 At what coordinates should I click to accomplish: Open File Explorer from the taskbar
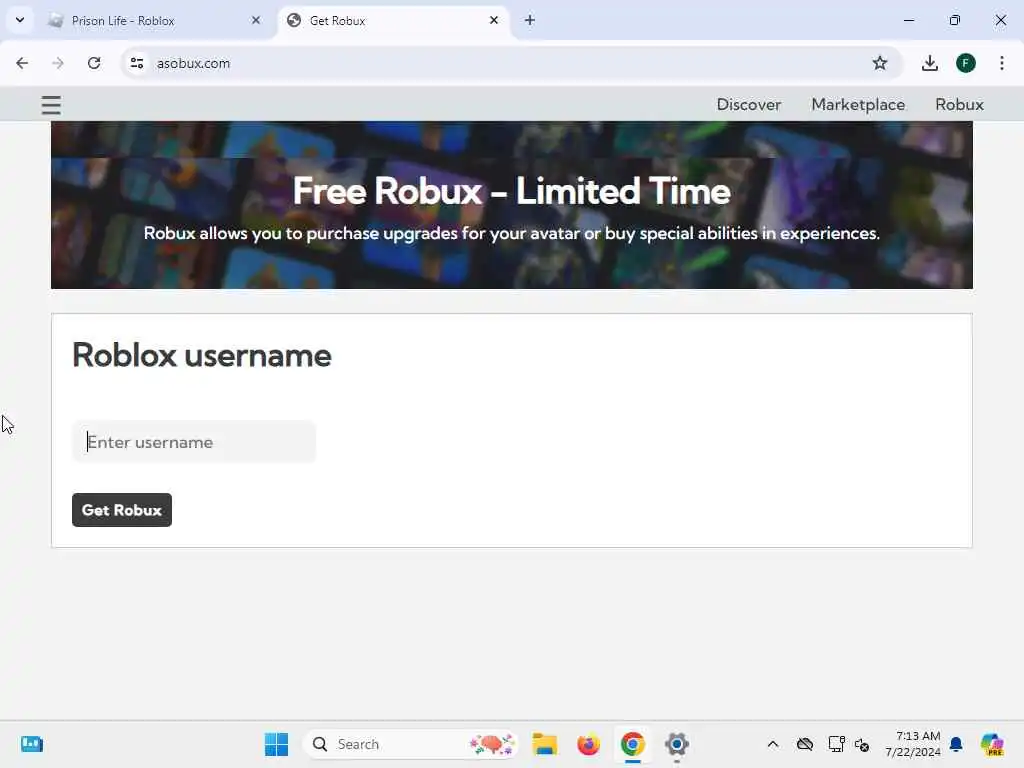(545, 744)
